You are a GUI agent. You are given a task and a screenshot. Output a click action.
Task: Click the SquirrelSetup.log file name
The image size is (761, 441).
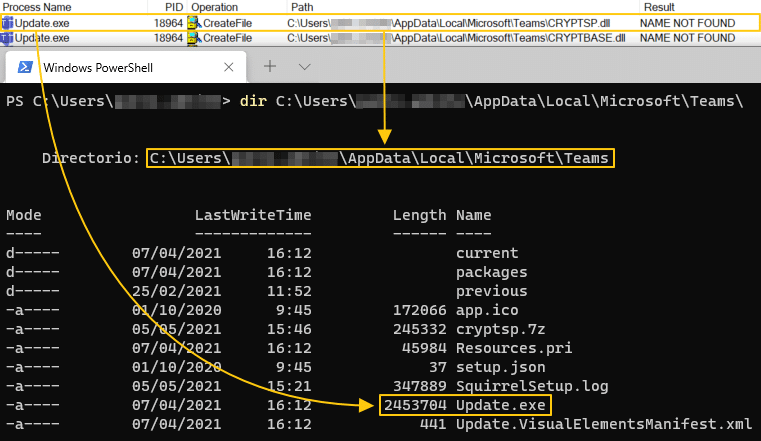[x=532, y=386]
